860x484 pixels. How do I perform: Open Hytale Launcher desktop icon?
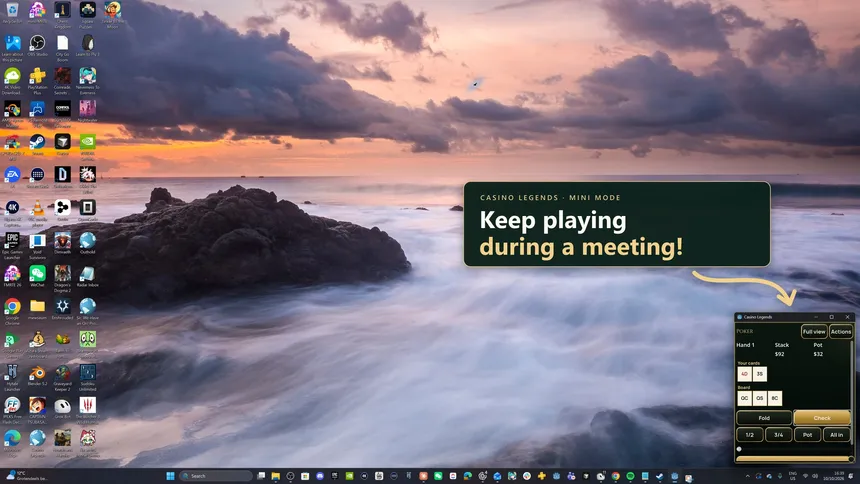pyautogui.click(x=12, y=377)
